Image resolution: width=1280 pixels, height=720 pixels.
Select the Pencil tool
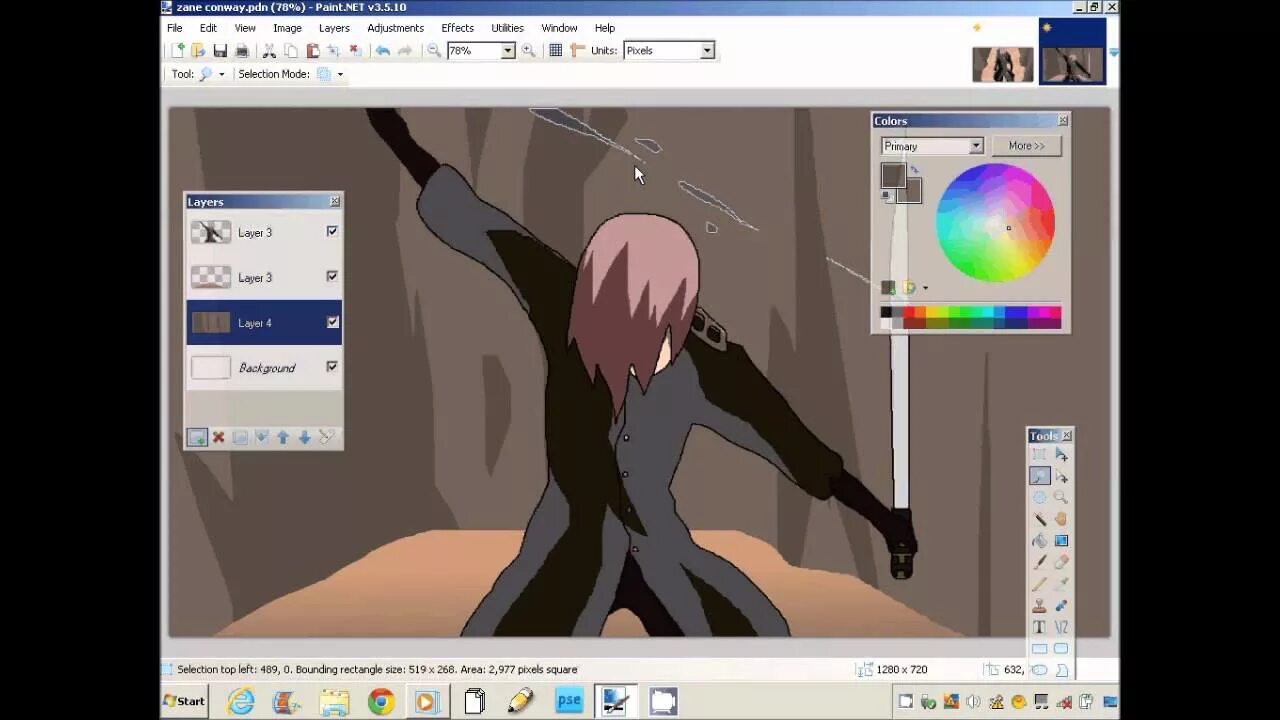(x=1039, y=584)
